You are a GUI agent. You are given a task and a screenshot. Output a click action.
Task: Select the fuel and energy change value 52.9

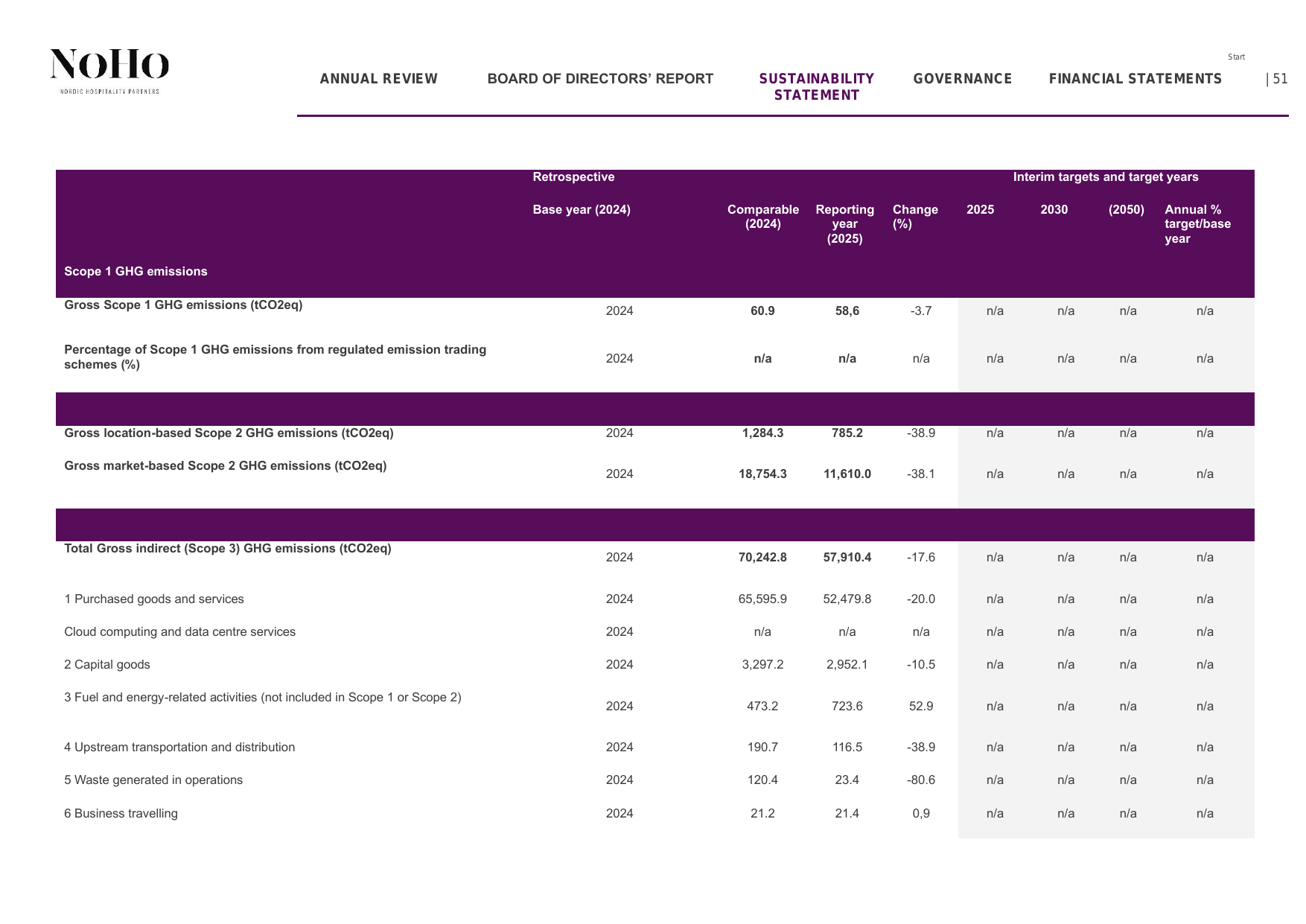[x=921, y=707]
